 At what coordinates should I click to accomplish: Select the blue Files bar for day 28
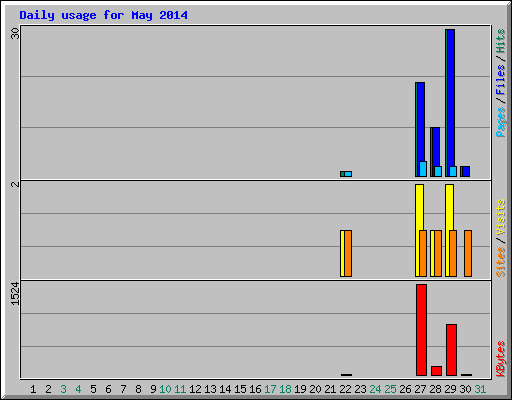436,147
